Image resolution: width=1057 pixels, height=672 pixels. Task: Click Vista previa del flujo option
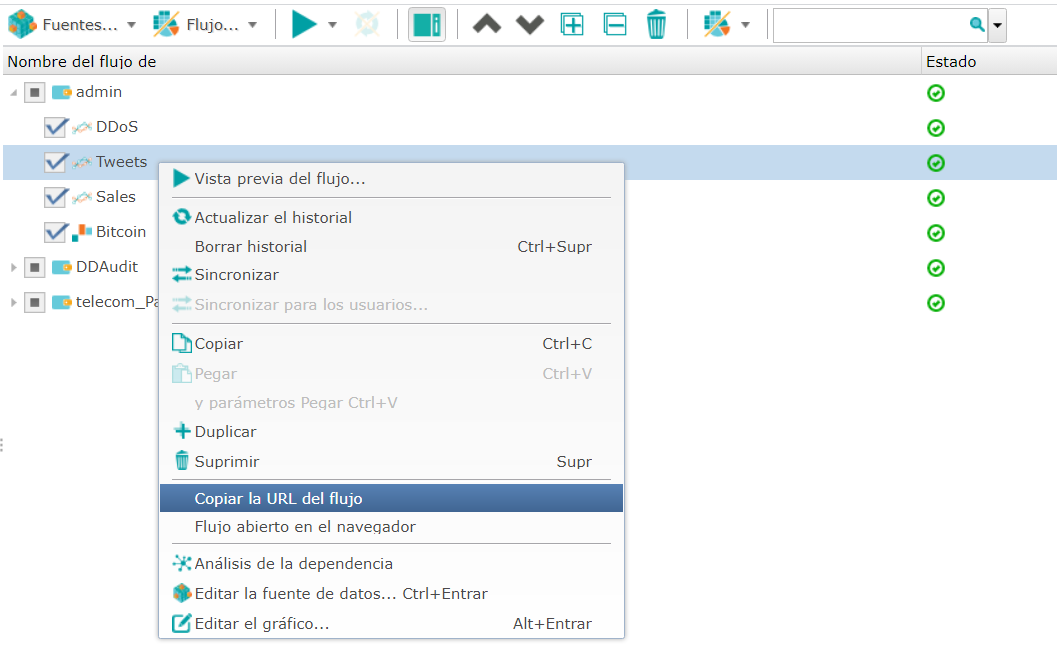pos(280,179)
